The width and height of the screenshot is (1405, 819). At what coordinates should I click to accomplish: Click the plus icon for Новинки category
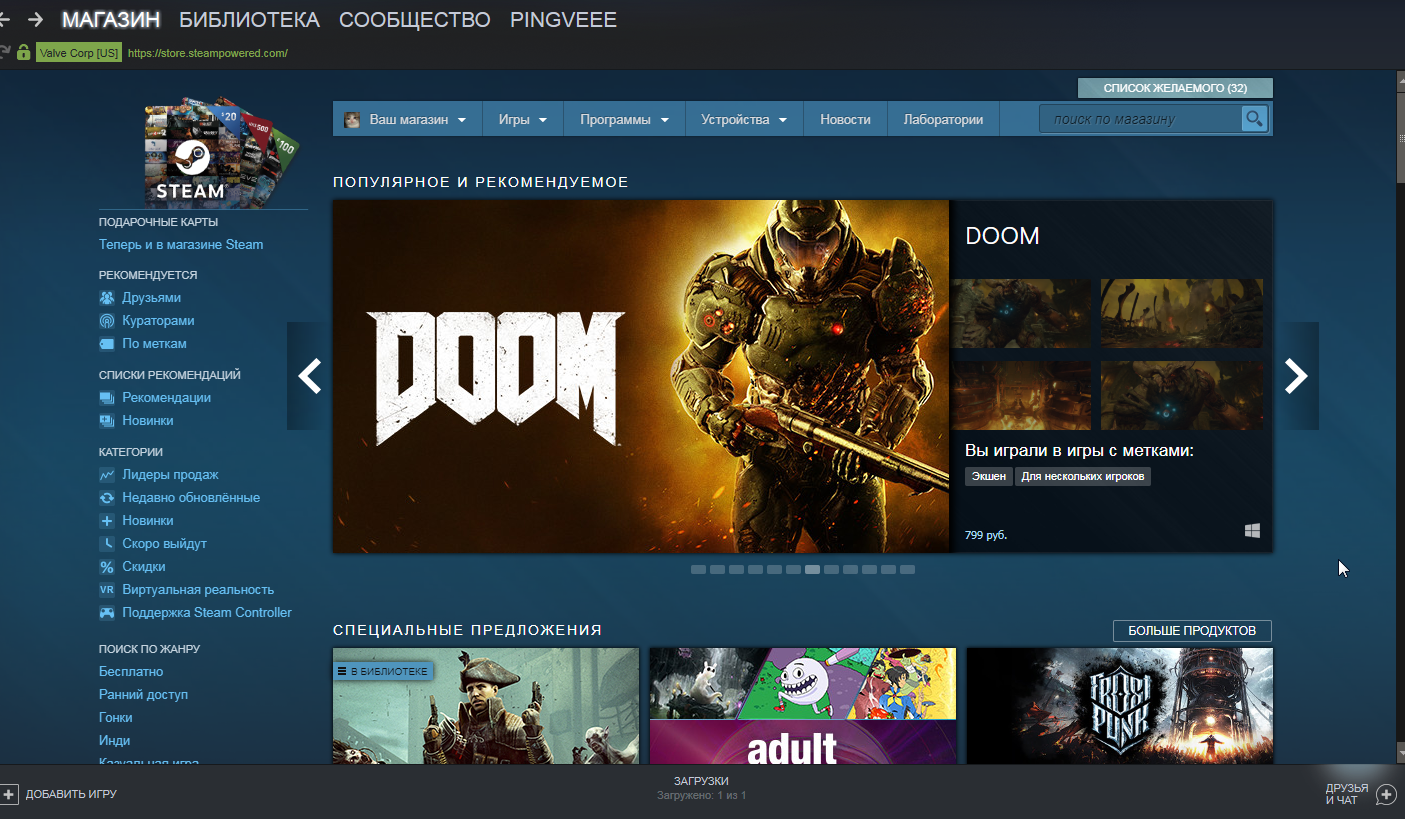click(107, 521)
